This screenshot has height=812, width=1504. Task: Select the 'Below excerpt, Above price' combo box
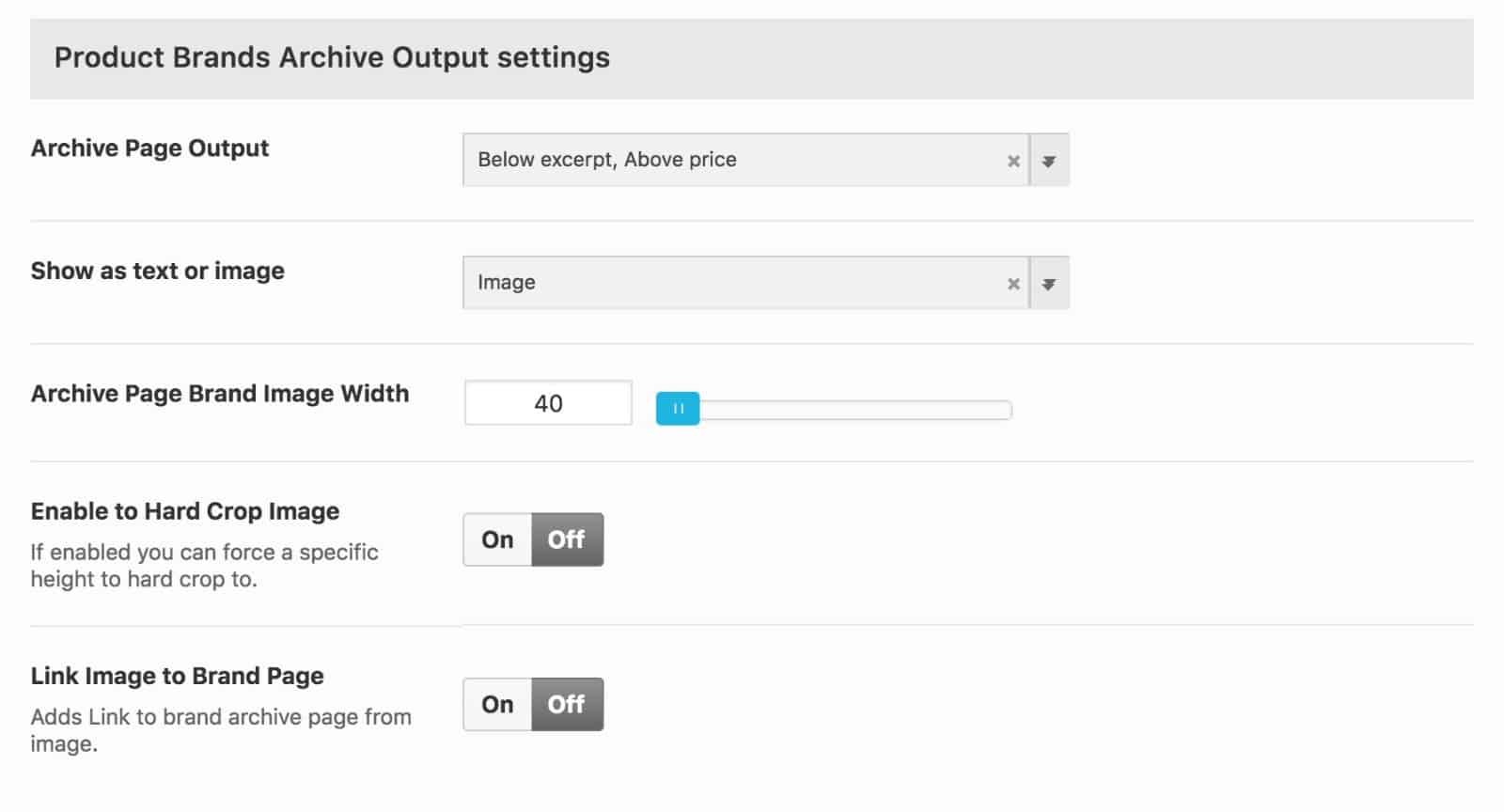[x=766, y=161]
